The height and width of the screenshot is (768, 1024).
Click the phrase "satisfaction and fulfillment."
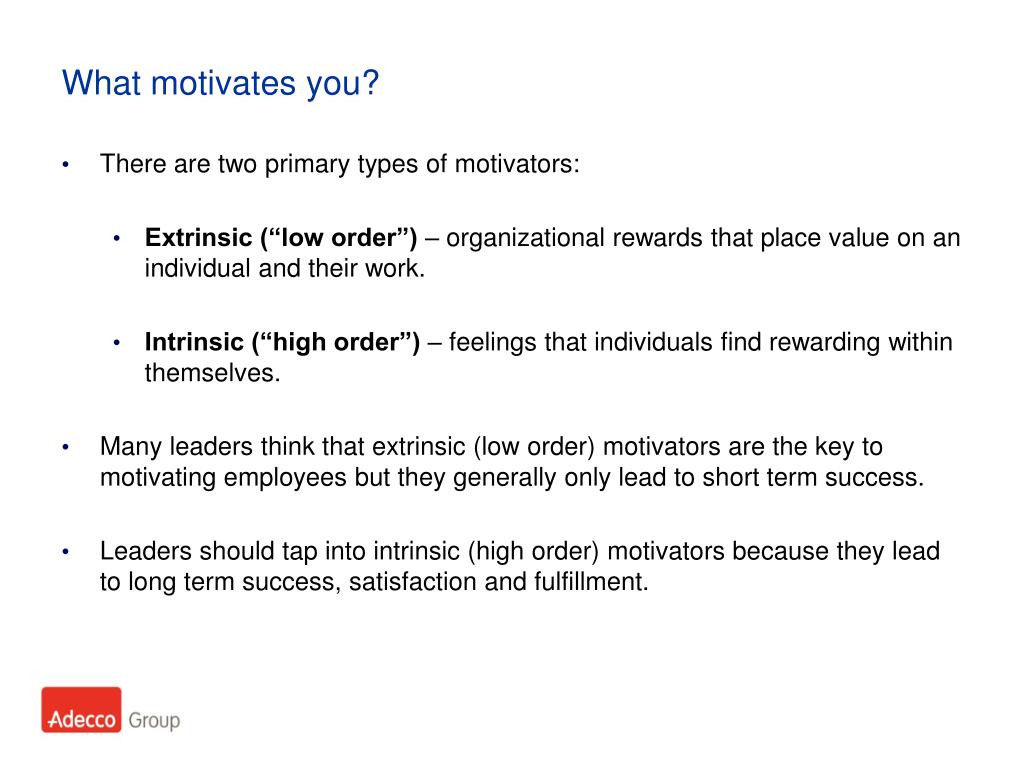pos(498,582)
